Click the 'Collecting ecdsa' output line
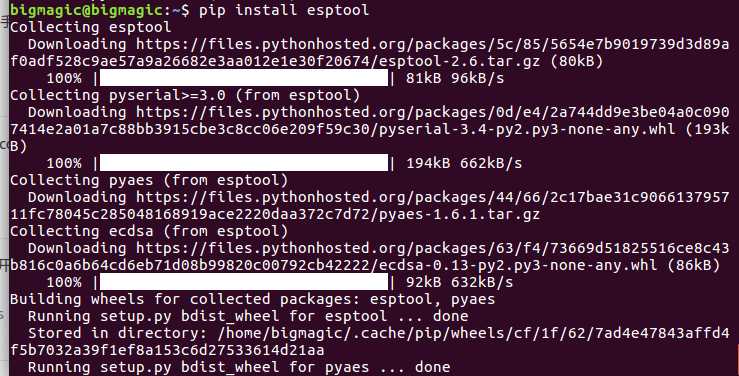 coord(149,231)
